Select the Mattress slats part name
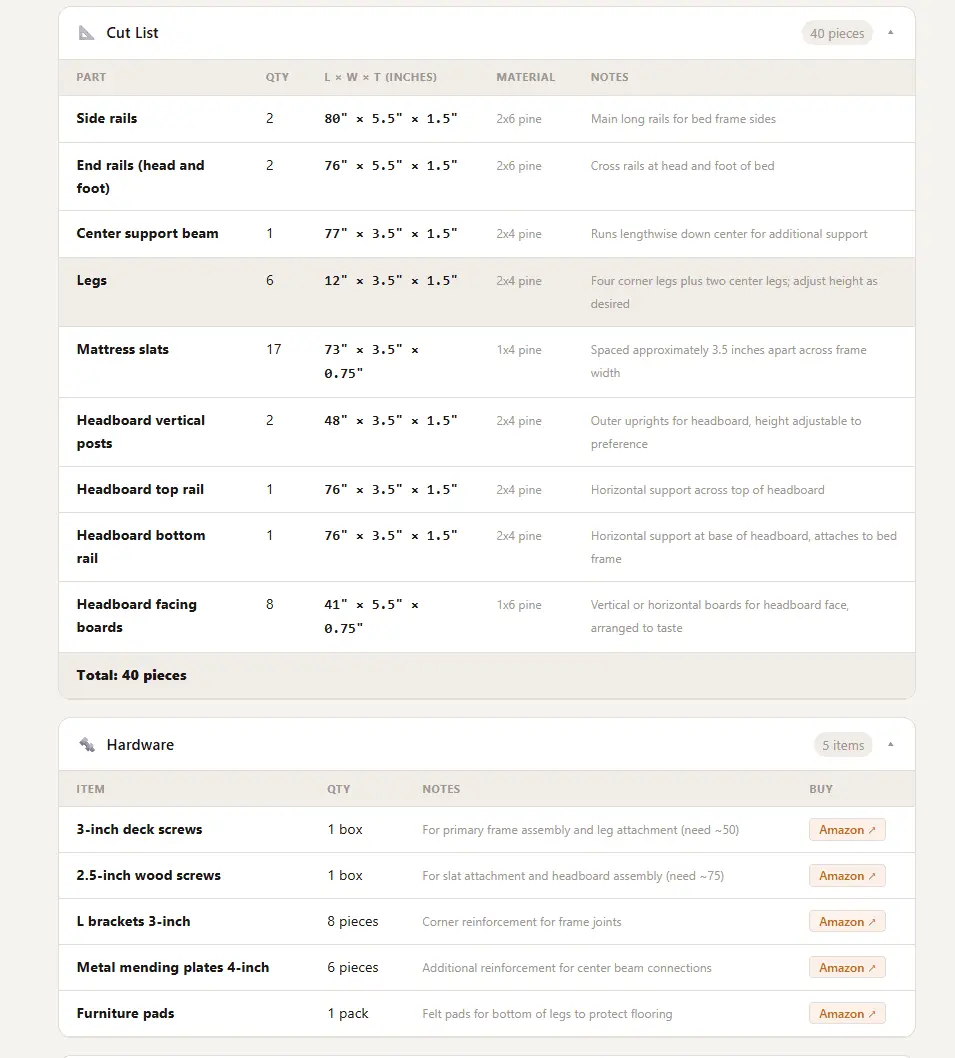The height and width of the screenshot is (1058, 955). pyautogui.click(x=122, y=349)
